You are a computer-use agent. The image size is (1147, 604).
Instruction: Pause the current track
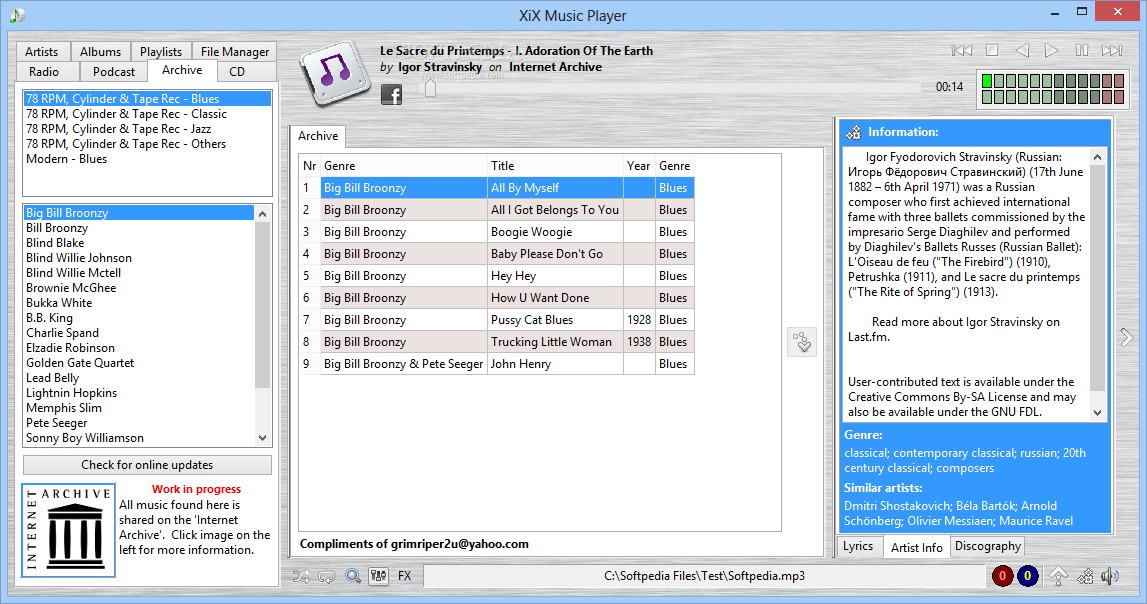tap(1081, 50)
